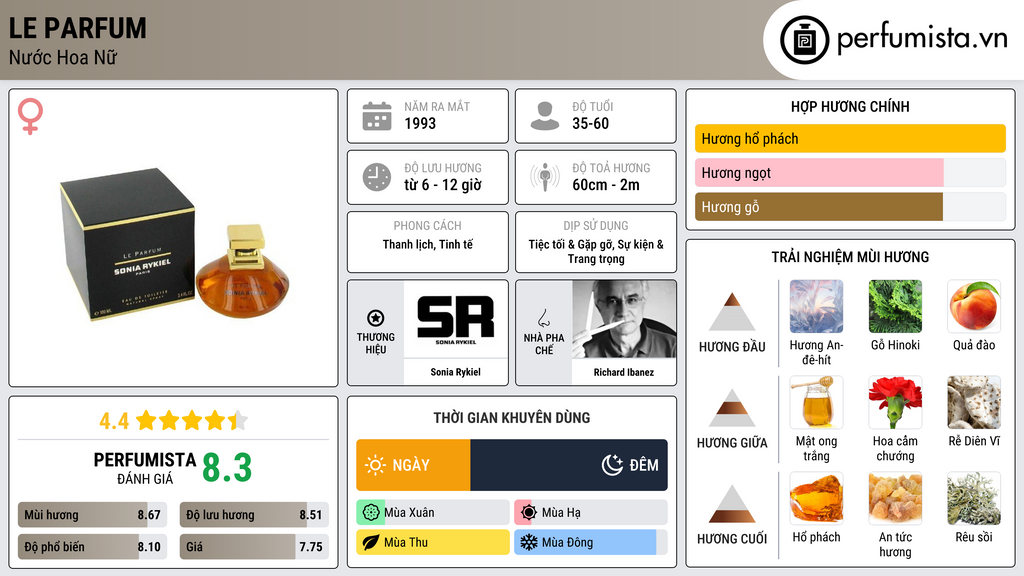This screenshot has height=576, width=1024.
Task: Click the Hợp hương chính heading
Action: coord(850,106)
